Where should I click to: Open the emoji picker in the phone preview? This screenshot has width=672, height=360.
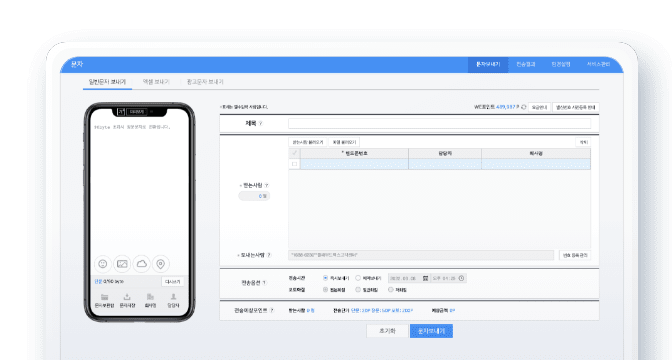103,264
